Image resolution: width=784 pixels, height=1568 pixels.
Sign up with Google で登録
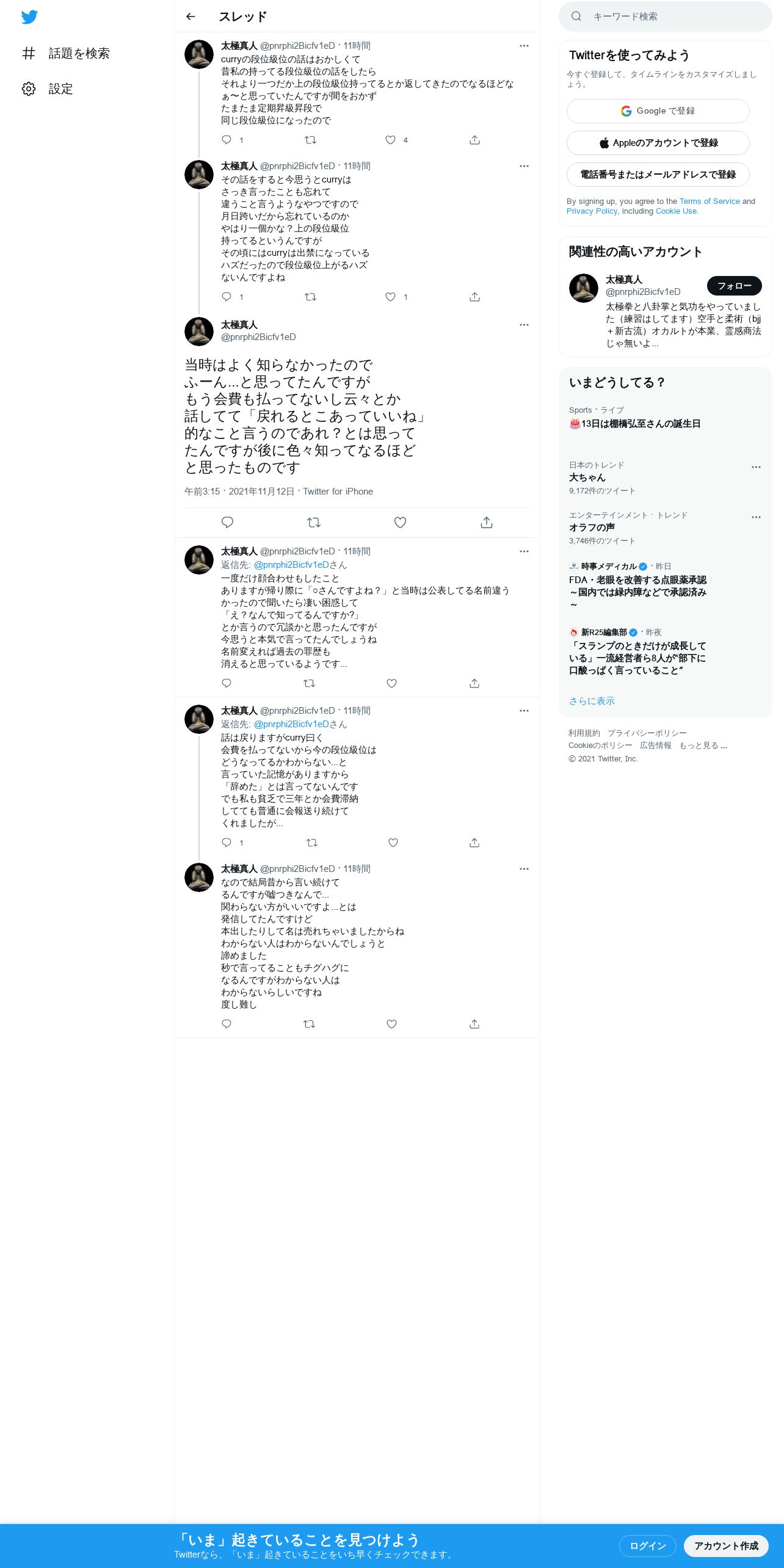point(658,111)
